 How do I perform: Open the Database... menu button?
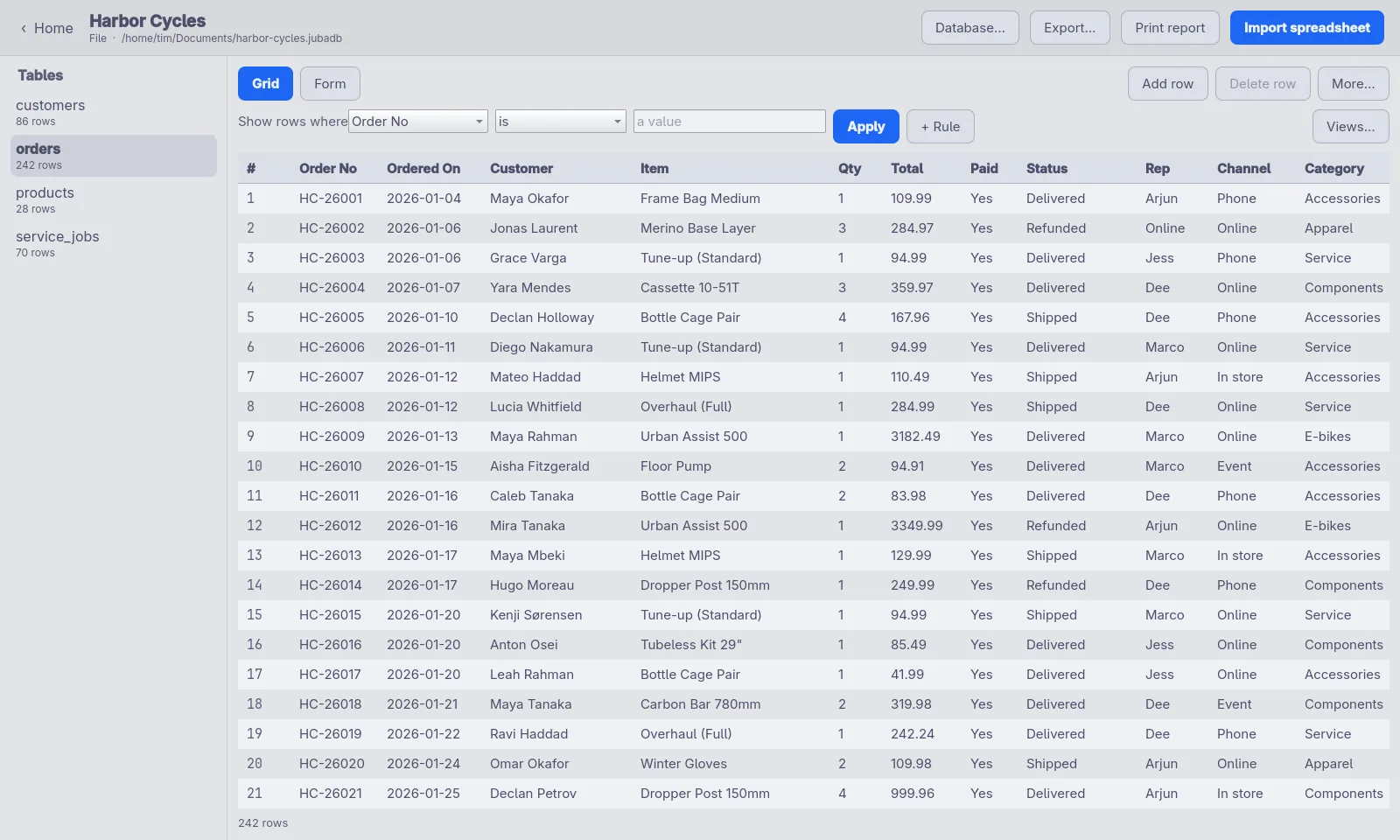coord(969,28)
